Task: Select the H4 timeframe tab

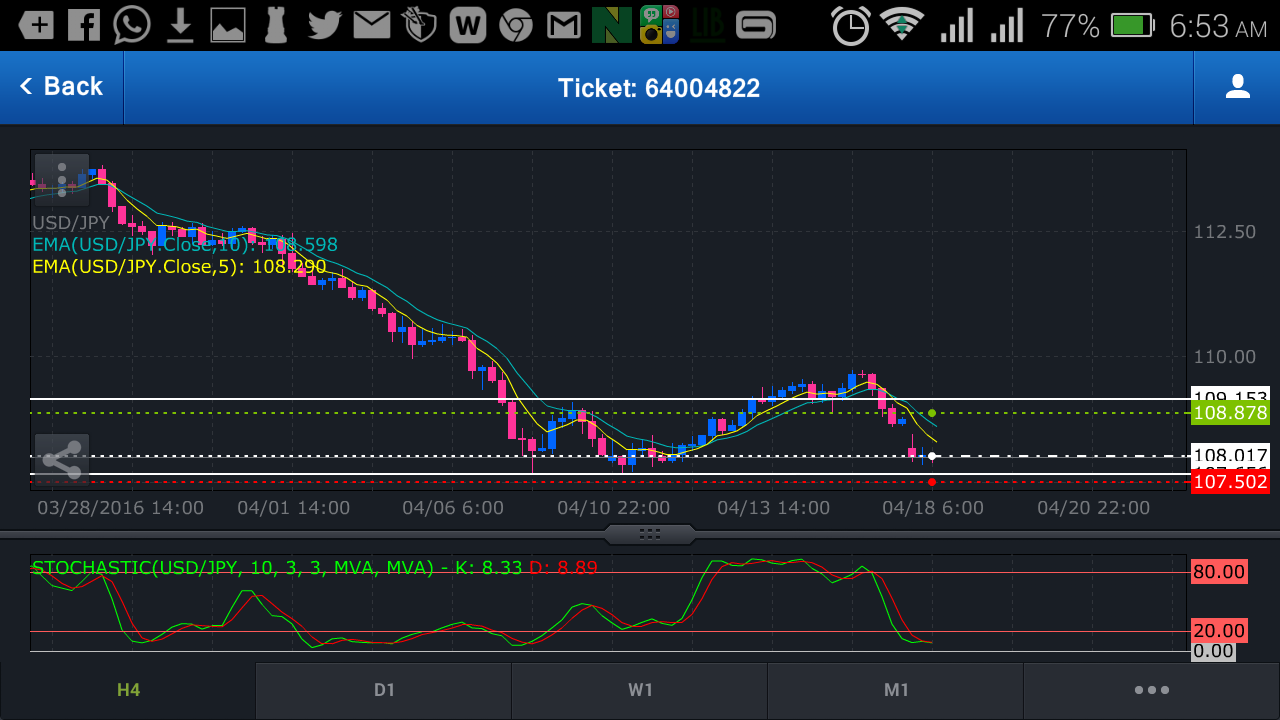Action: coord(128,690)
